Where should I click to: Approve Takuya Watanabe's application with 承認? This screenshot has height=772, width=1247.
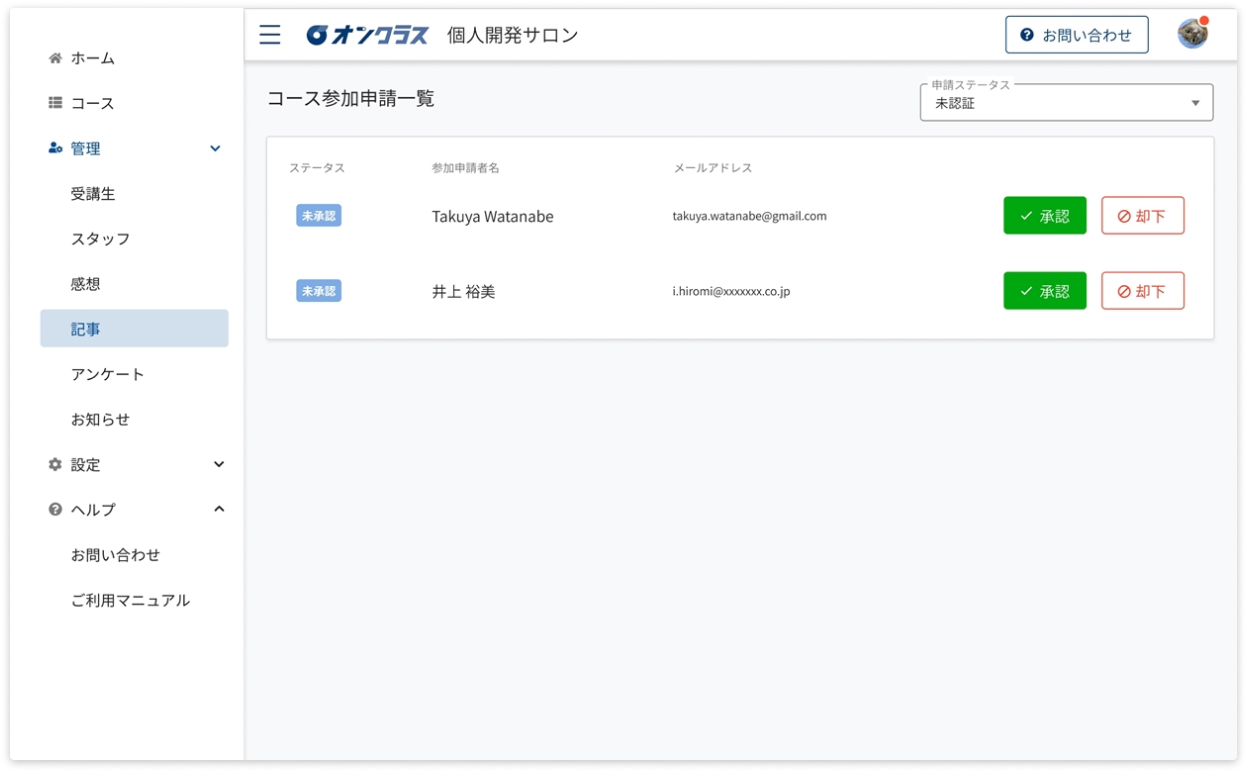point(1044,215)
